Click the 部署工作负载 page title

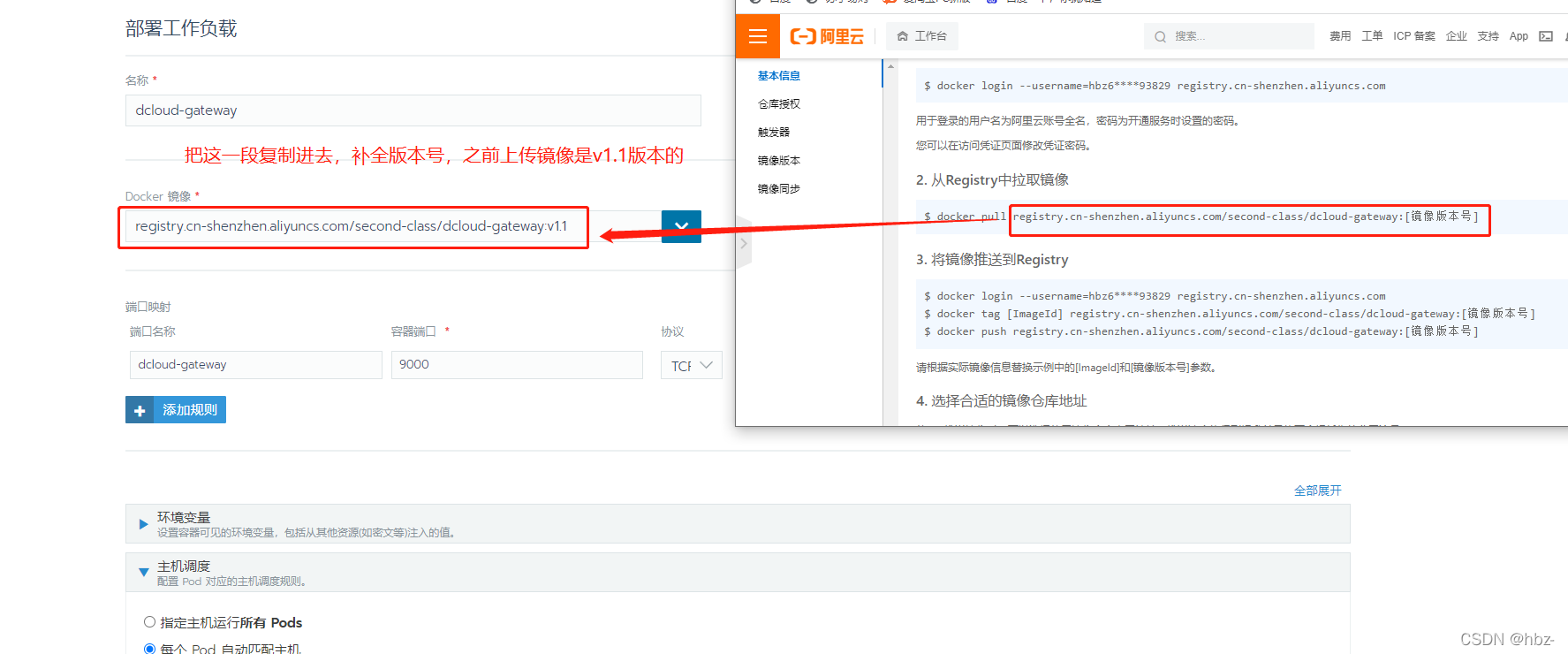(x=181, y=28)
